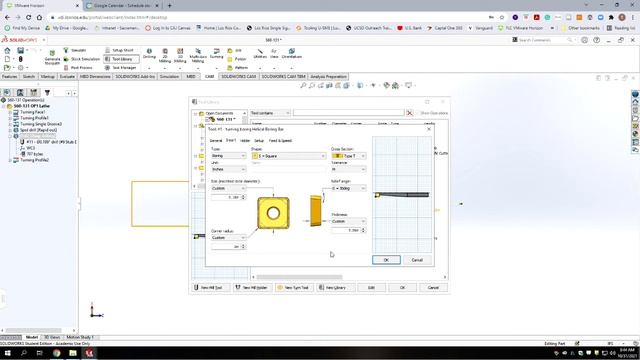Viewport: 640px width, 360px height.
Task: Open the Setup Sheet
Action: pyautogui.click(x=119, y=50)
